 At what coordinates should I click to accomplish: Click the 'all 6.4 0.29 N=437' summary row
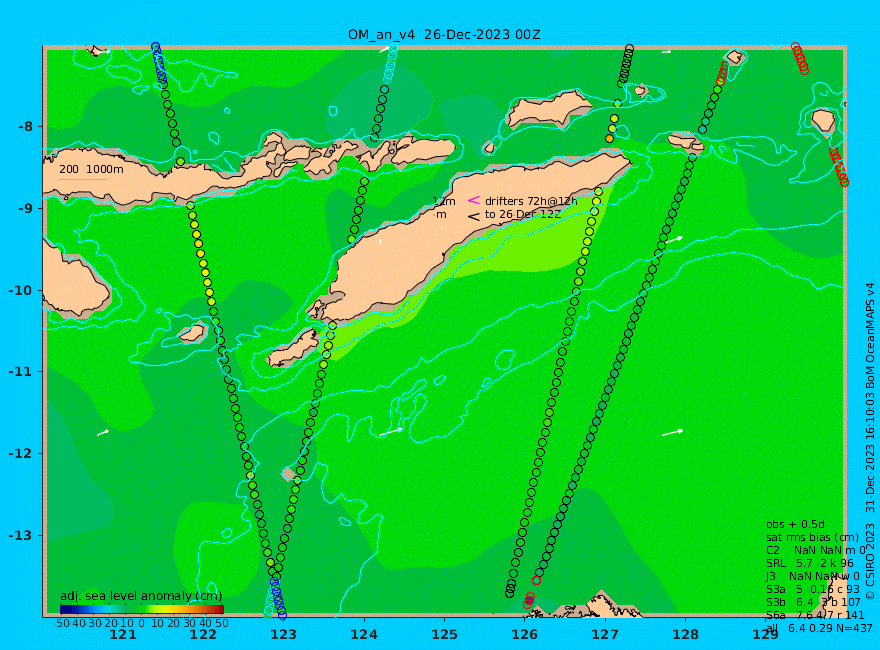819,628
